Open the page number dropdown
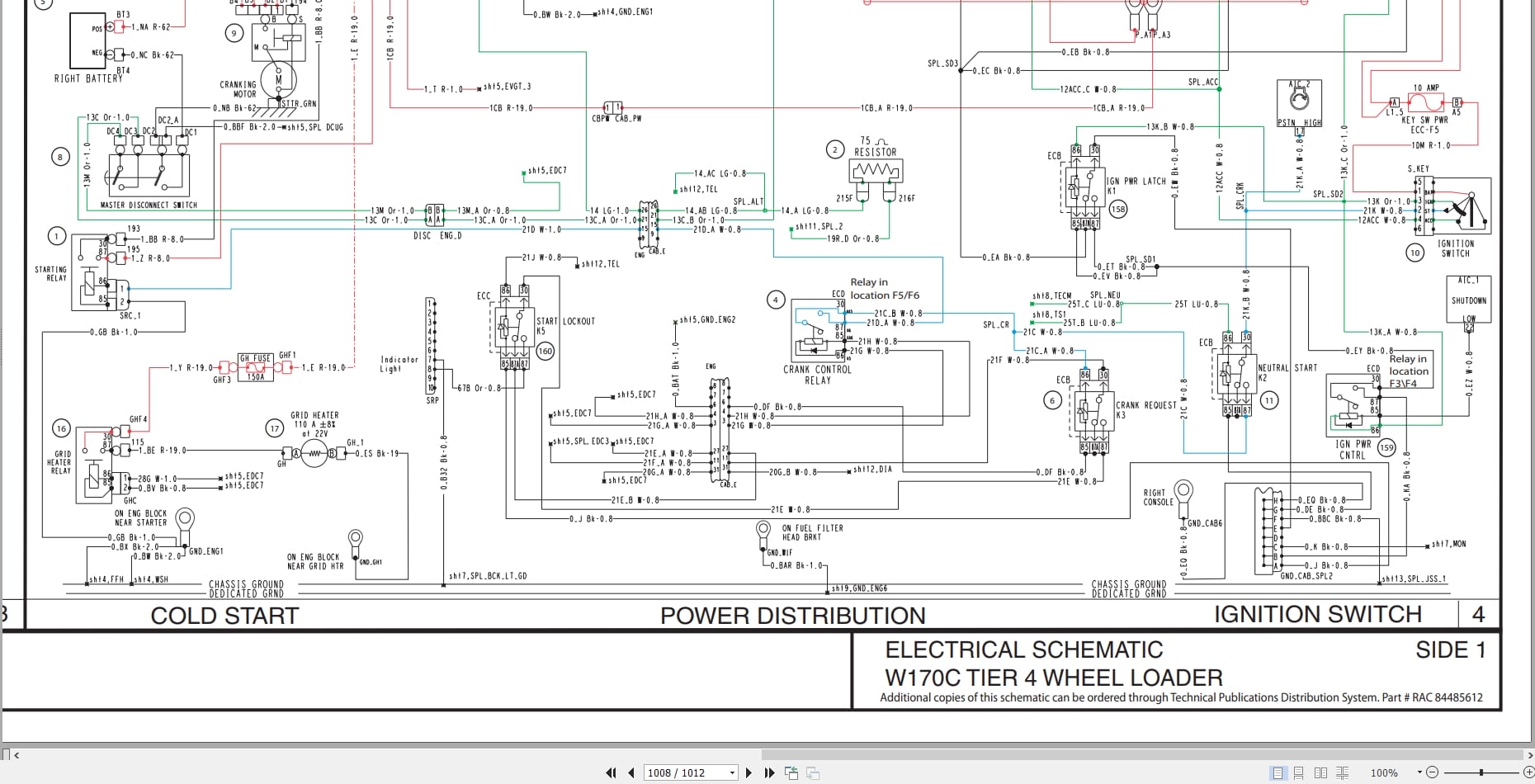The height and width of the screenshot is (784, 1535). coord(732,773)
